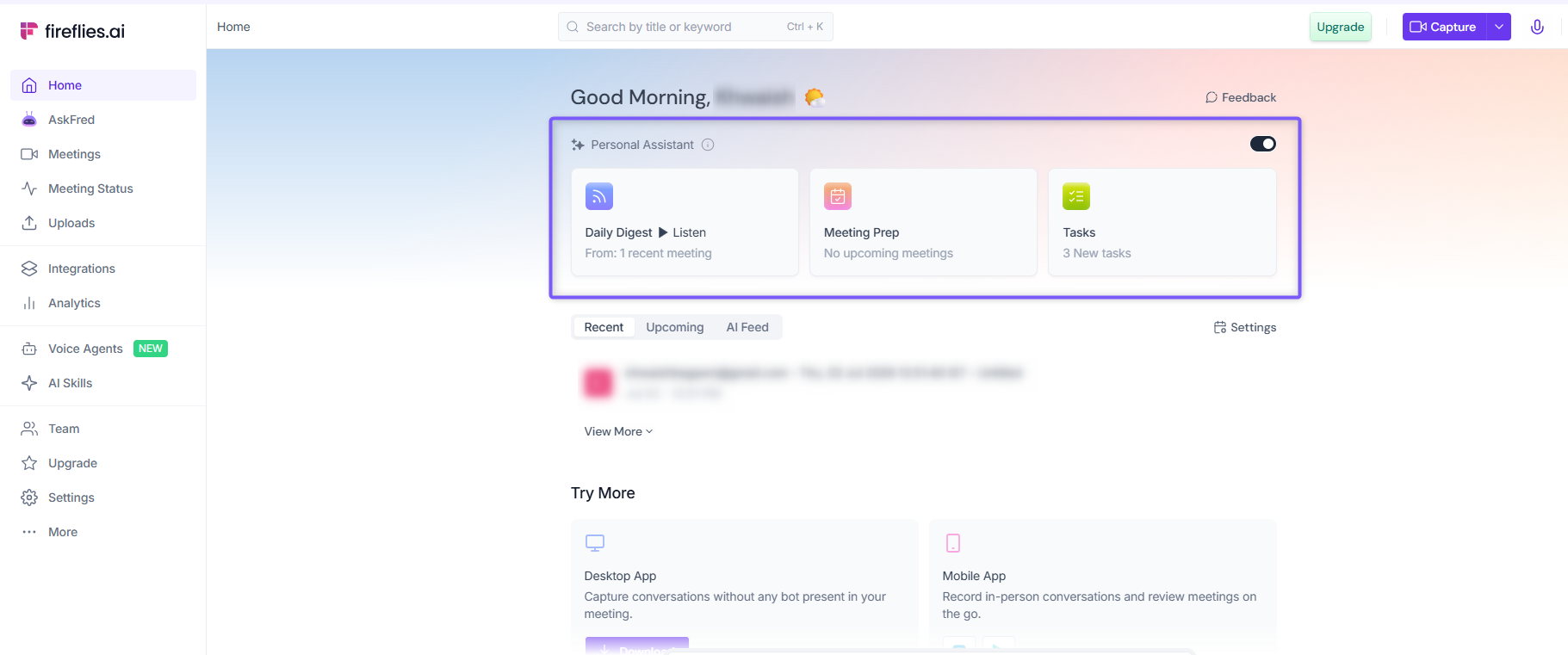Open the Feedback link
Image resolution: width=1568 pixels, height=655 pixels.
click(1241, 97)
